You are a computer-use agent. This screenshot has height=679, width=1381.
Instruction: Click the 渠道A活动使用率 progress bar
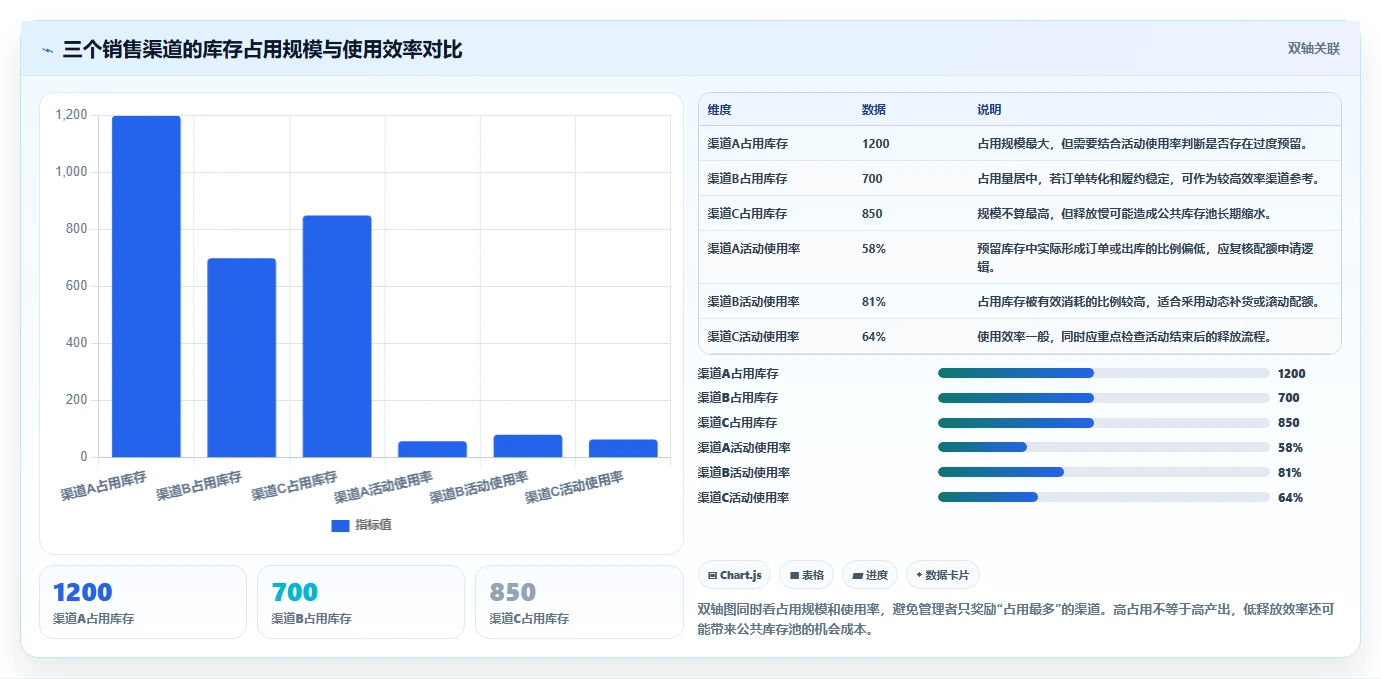(x=1104, y=447)
